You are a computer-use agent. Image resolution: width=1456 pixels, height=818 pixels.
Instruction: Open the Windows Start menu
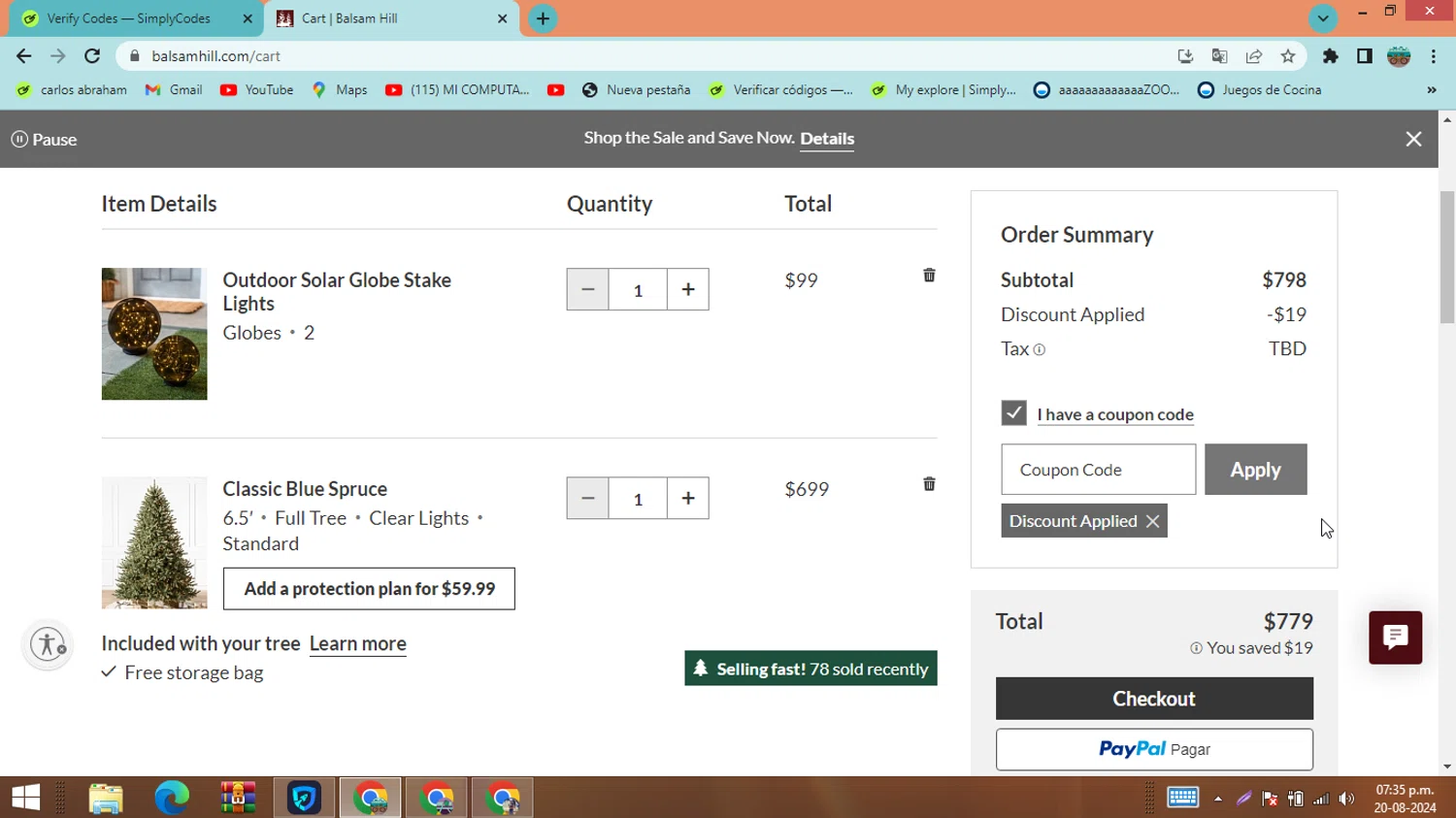[26, 798]
